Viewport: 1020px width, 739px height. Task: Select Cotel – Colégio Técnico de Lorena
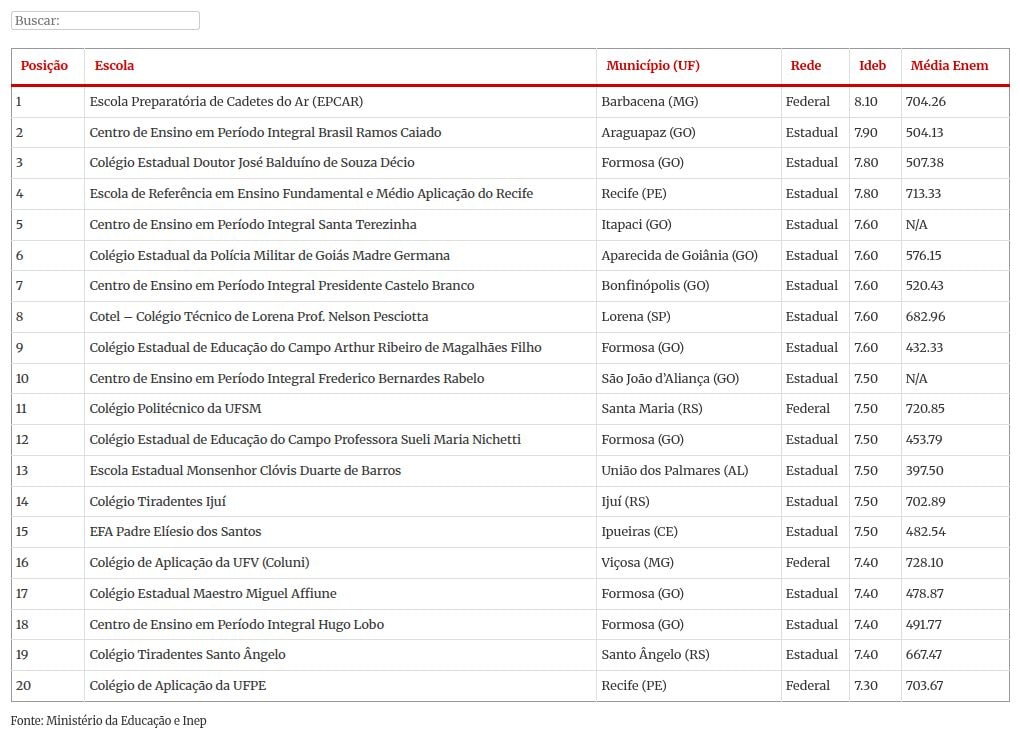coord(259,317)
